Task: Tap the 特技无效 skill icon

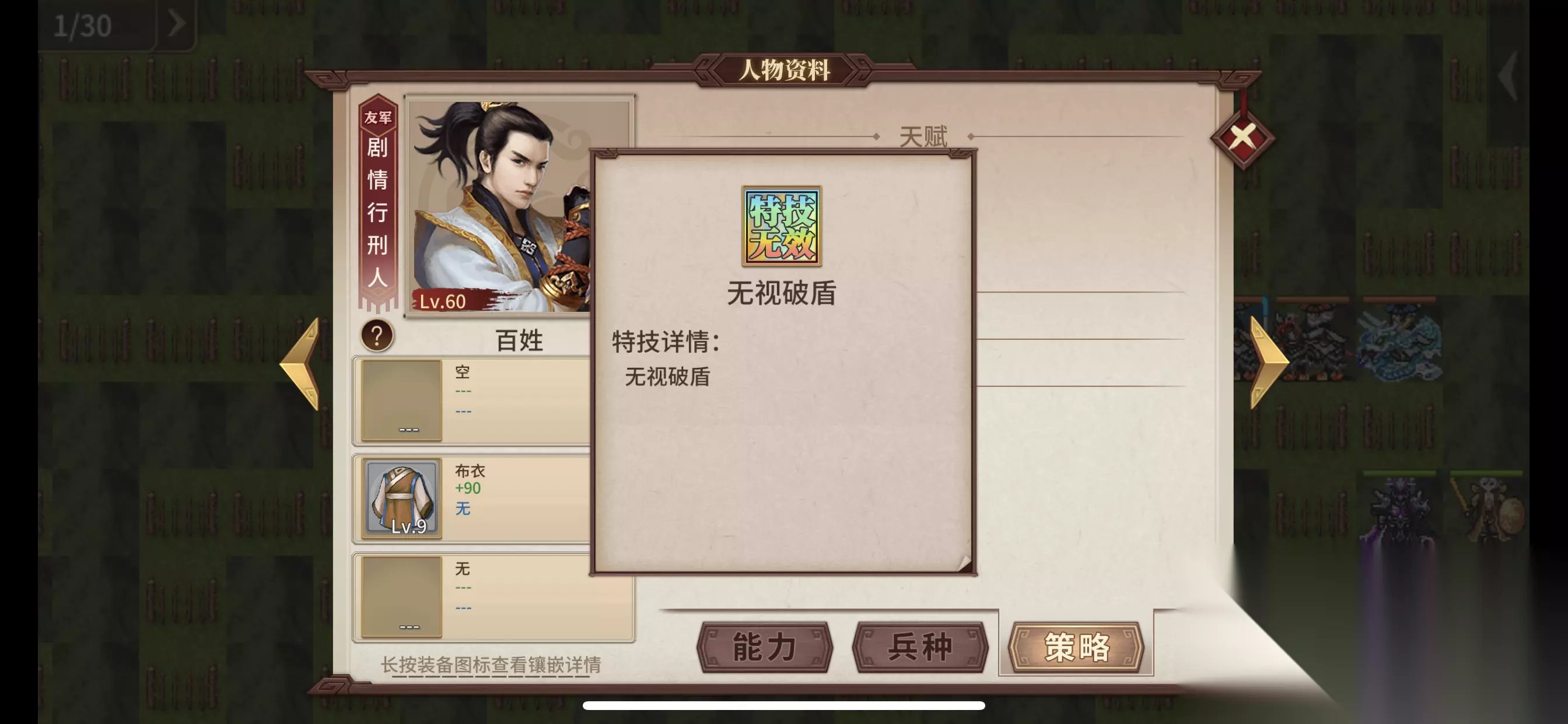Action: [782, 226]
